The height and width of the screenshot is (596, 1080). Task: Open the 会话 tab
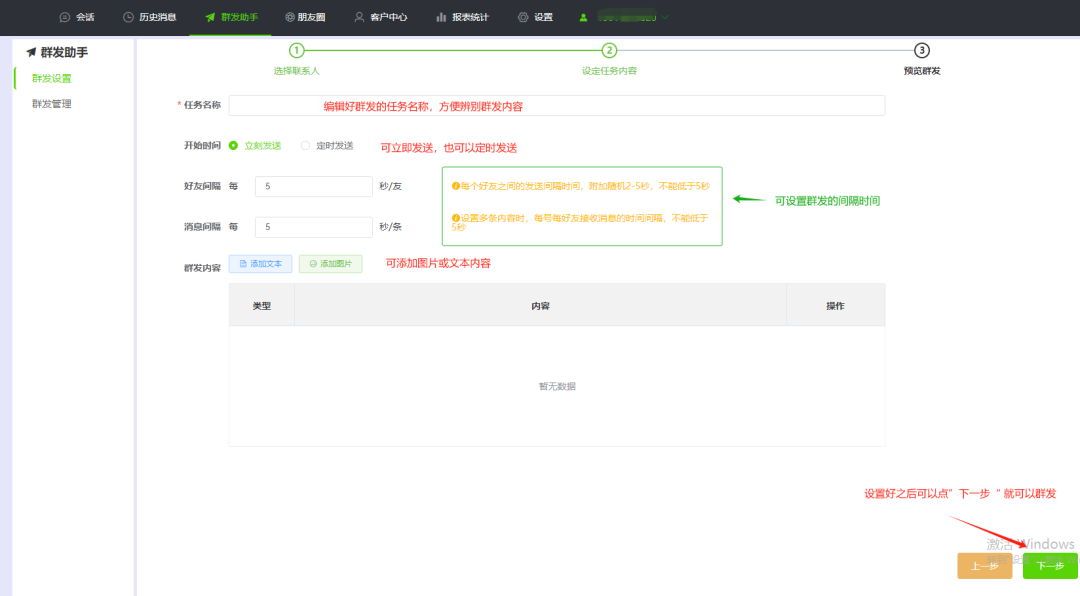click(77, 17)
